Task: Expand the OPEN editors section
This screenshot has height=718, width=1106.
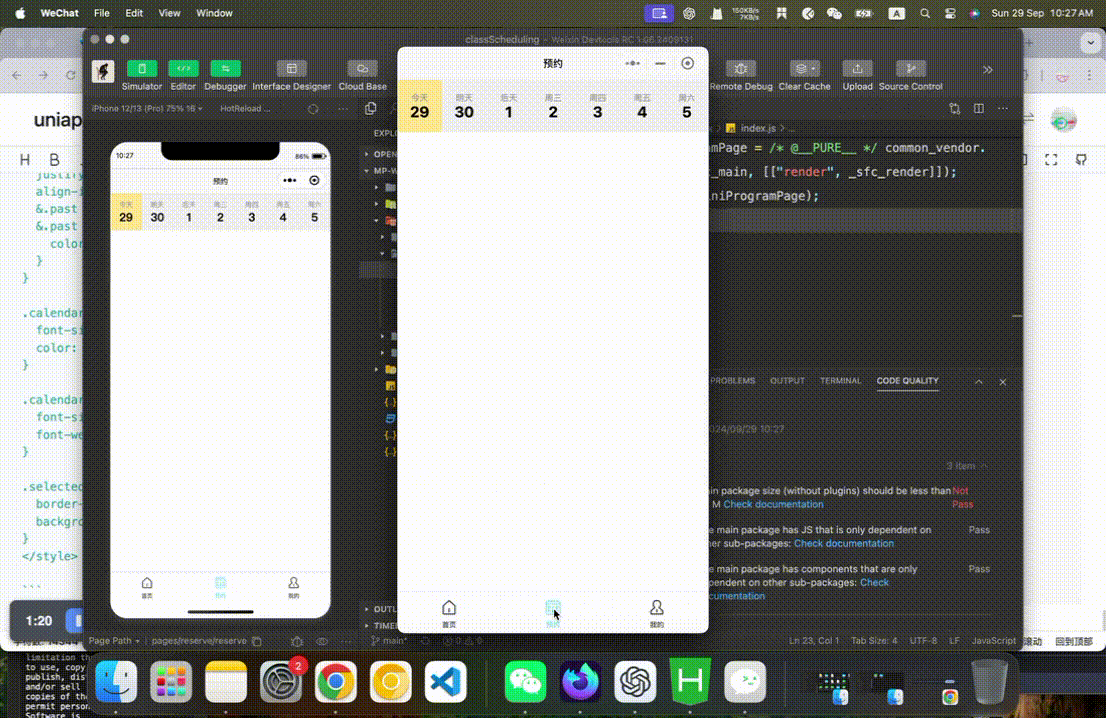Action: pyautogui.click(x=382, y=154)
